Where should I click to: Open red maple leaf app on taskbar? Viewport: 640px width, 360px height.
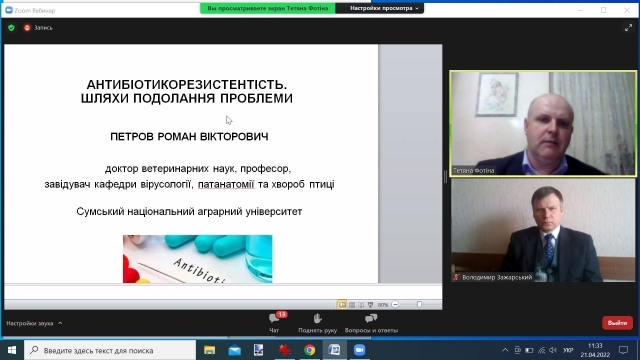pos(284,350)
